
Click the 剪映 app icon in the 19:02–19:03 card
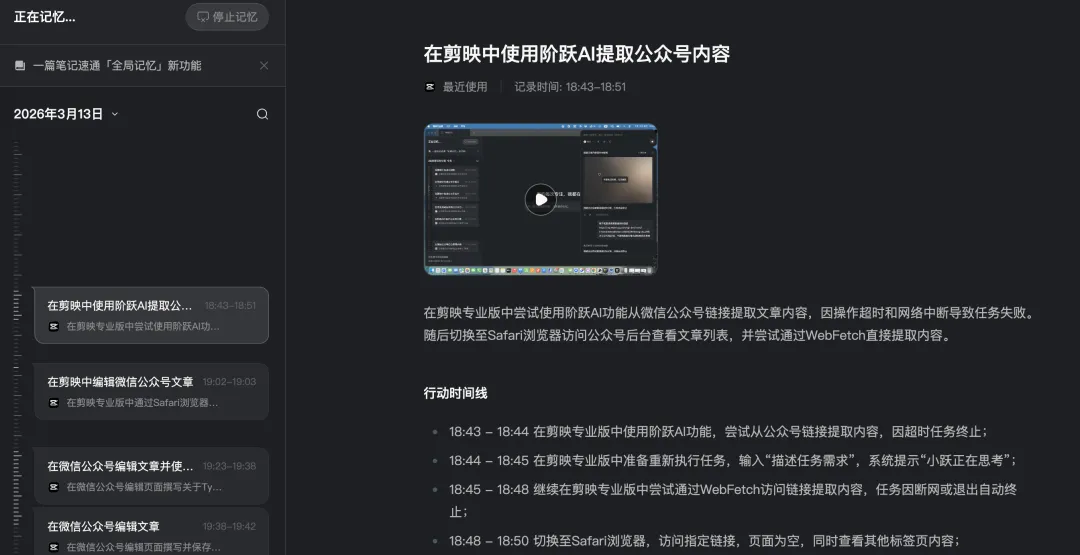click(54, 402)
